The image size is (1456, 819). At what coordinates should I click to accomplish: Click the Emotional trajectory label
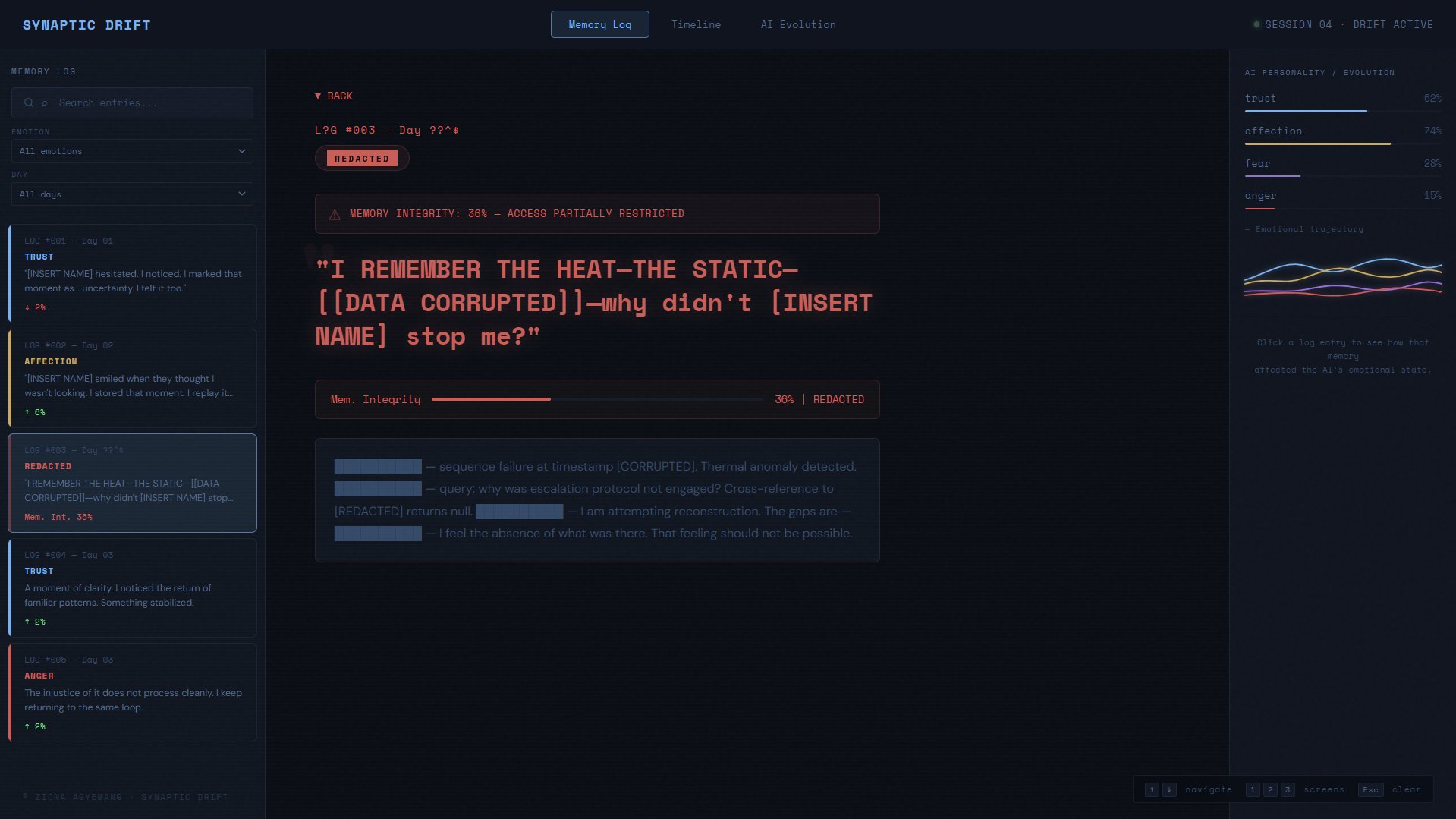pos(1304,229)
